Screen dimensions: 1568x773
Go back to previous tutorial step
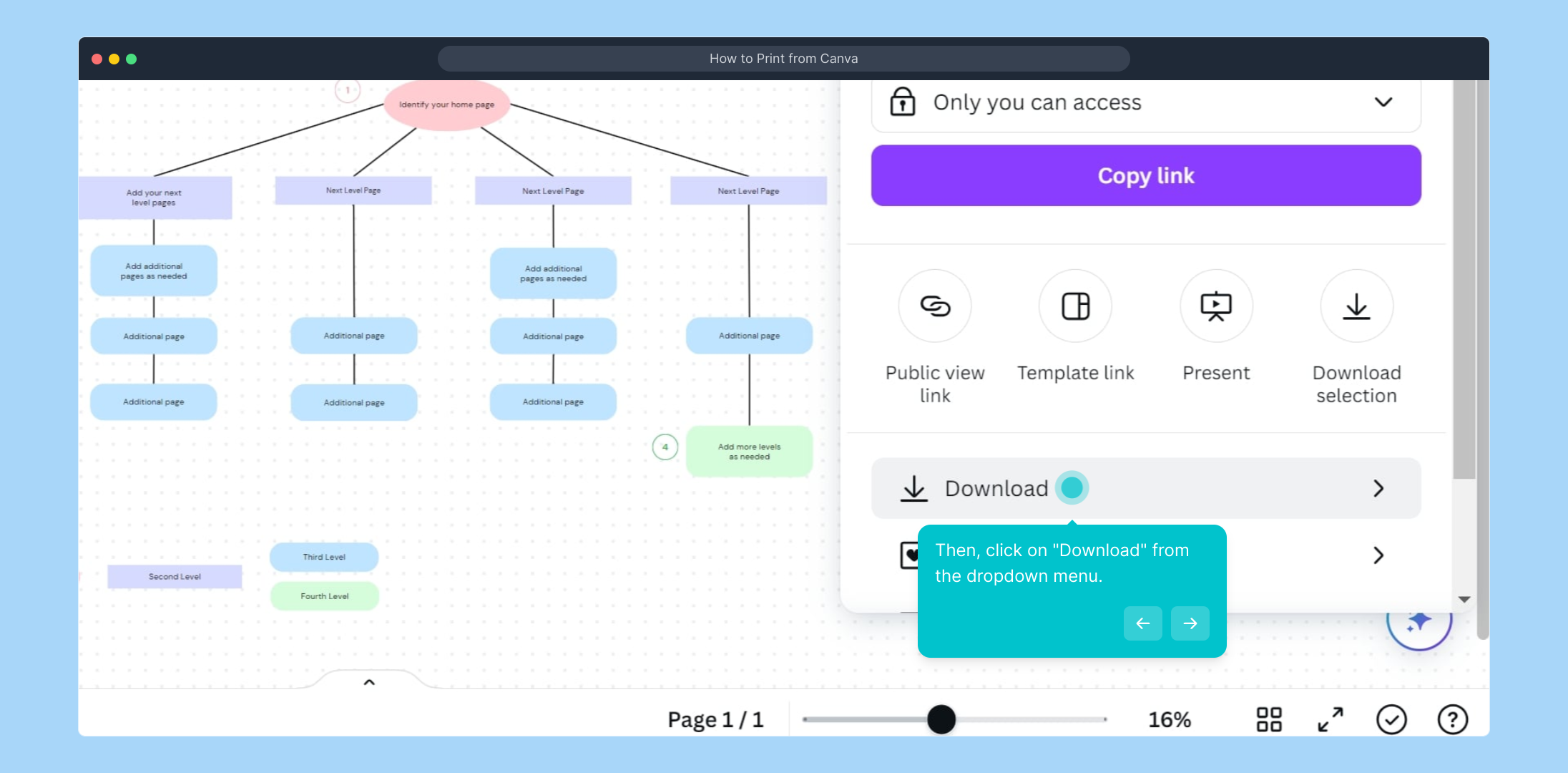click(1142, 623)
